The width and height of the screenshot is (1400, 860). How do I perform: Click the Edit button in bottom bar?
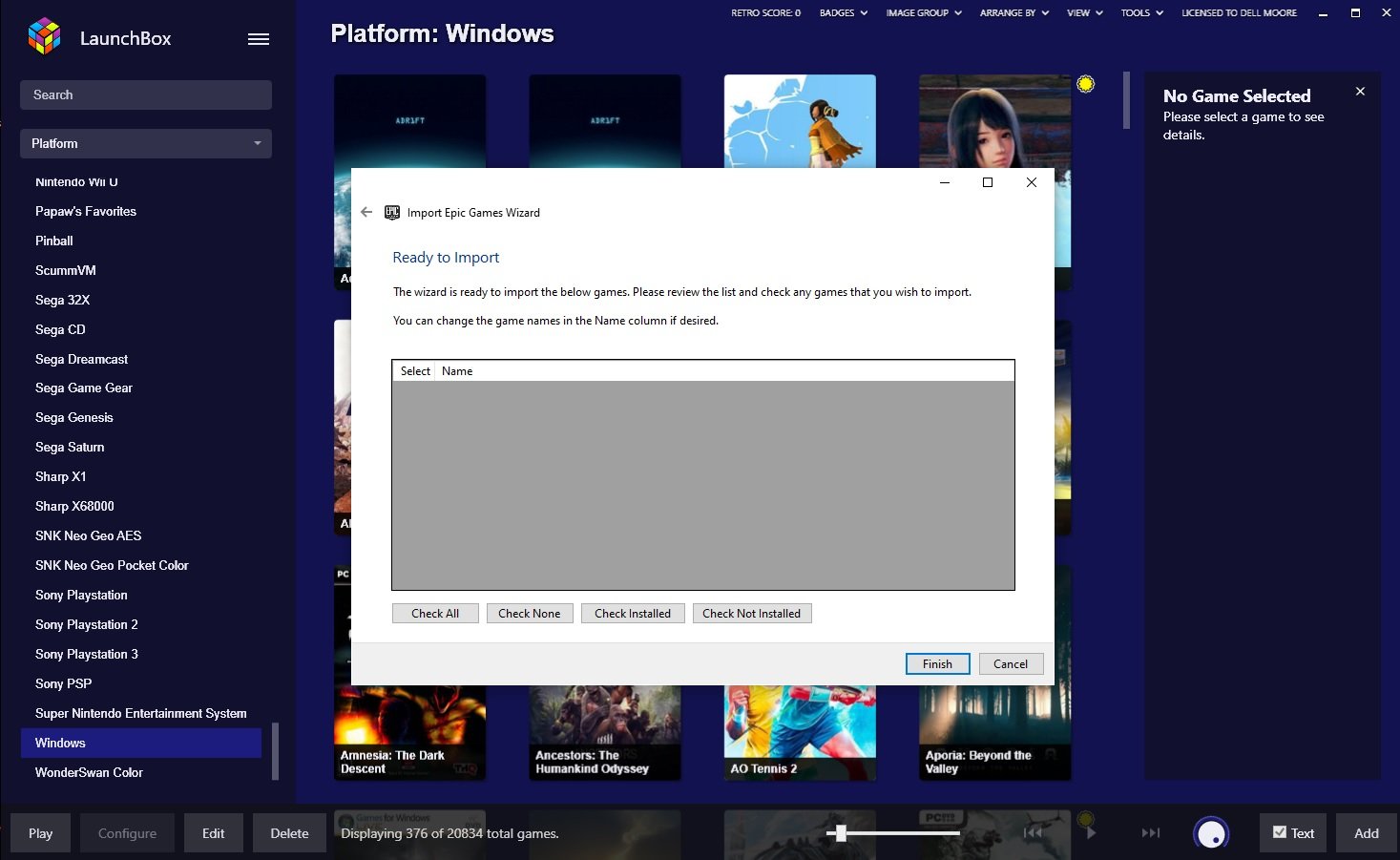pos(214,833)
